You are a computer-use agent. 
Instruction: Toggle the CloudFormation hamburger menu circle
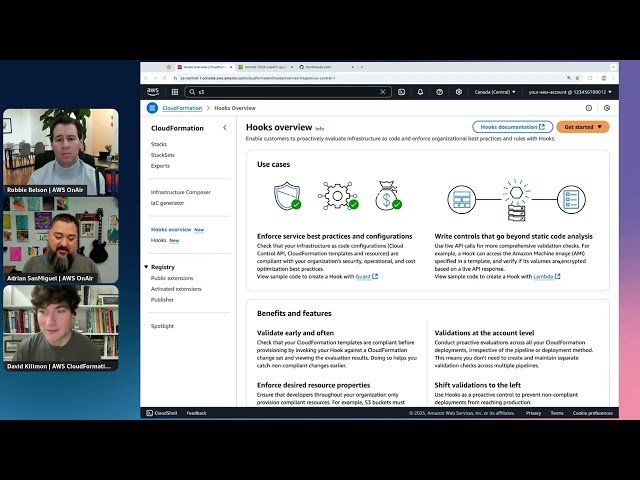[x=152, y=108]
